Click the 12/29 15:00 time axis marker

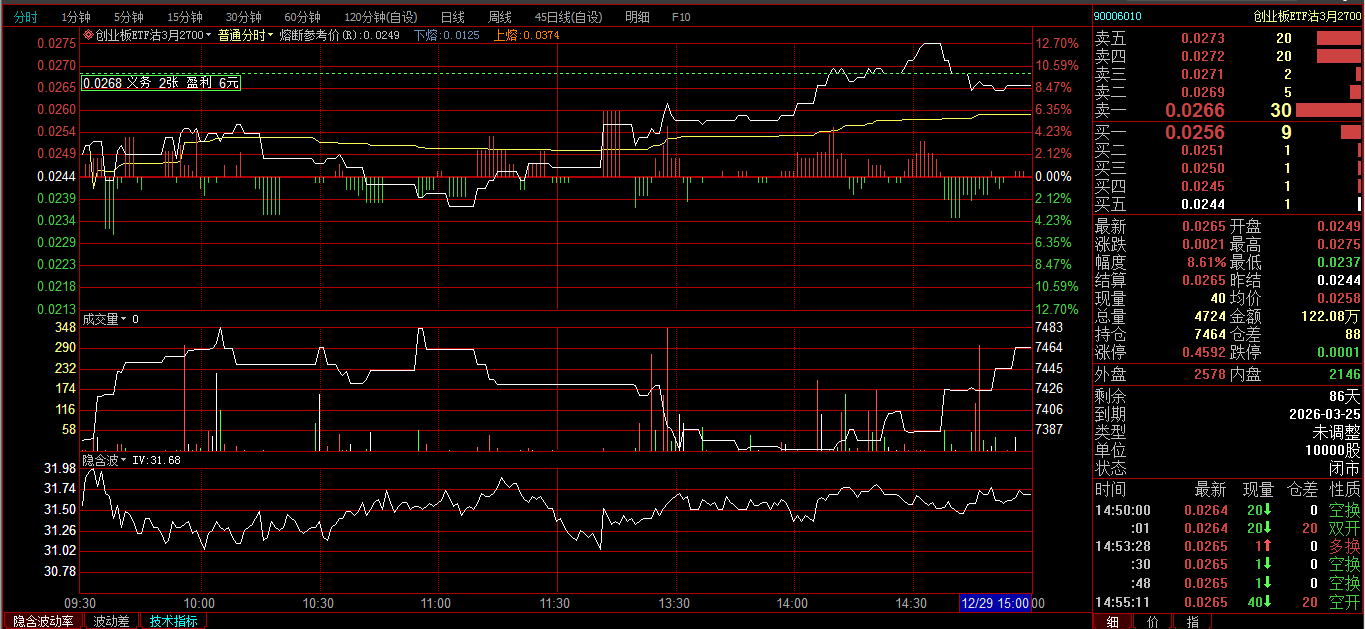995,603
